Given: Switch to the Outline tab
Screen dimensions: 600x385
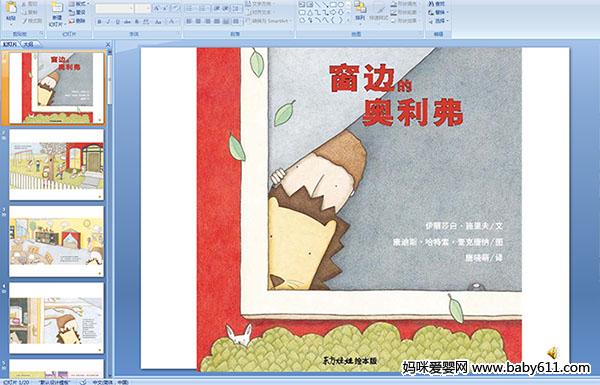Looking at the screenshot, I should pos(26,44).
